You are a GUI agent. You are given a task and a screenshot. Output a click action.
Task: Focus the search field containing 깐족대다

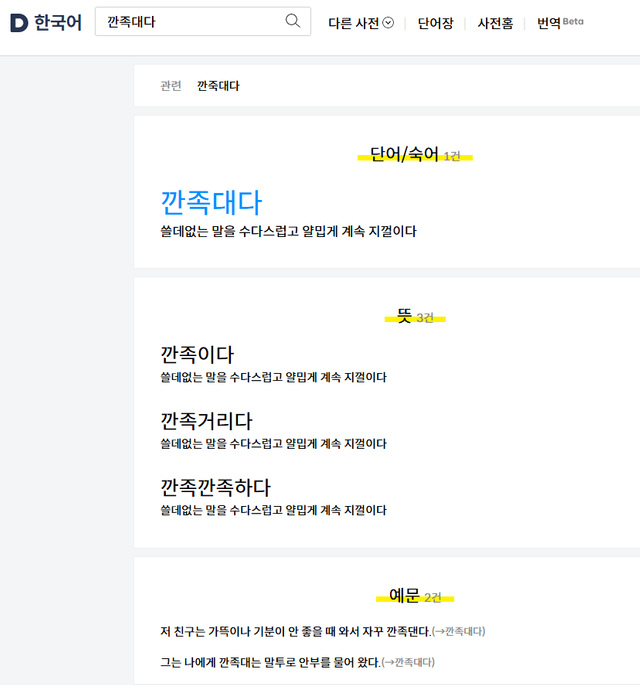pyautogui.click(x=203, y=21)
